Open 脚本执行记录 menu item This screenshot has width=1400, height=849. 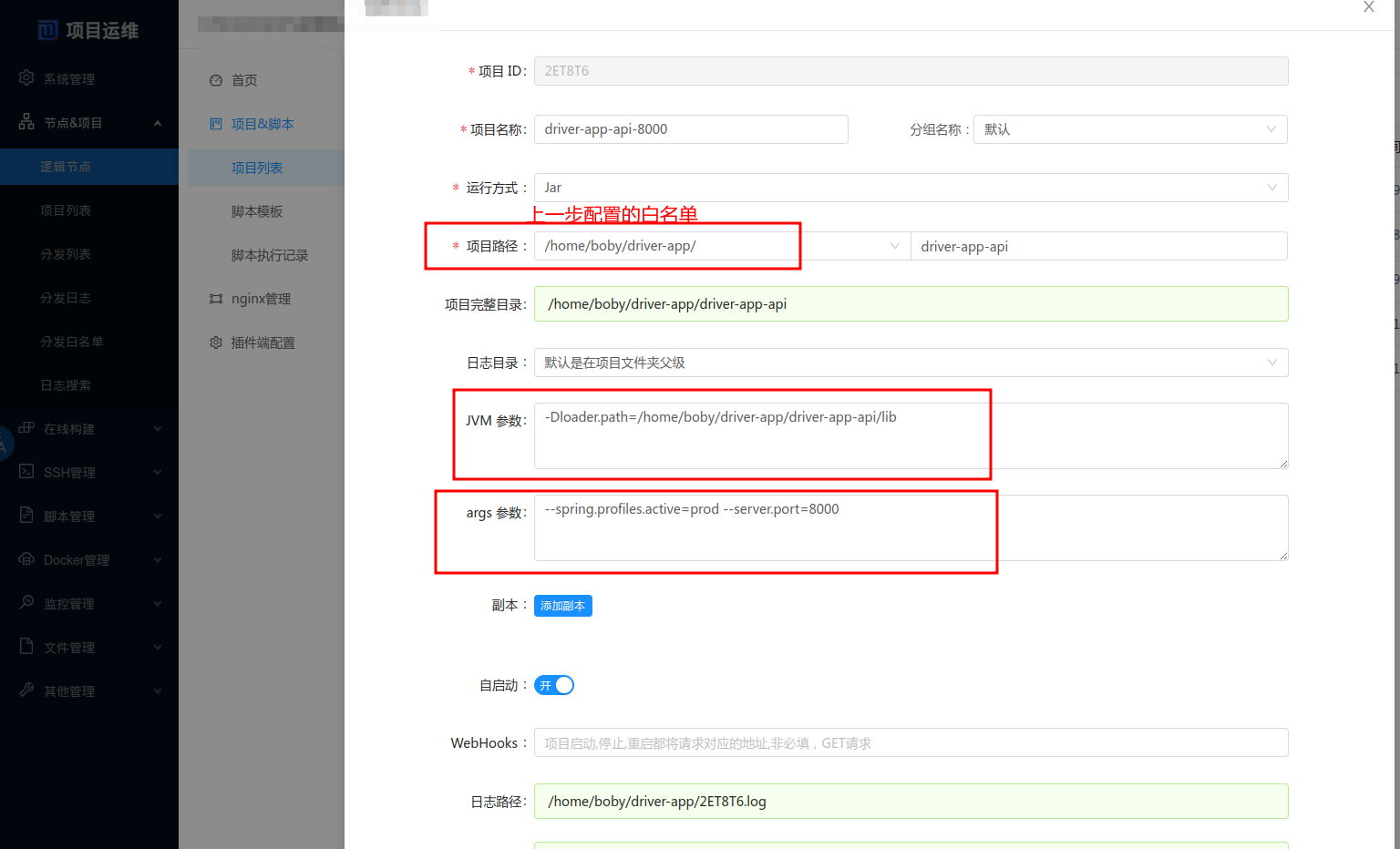click(x=270, y=255)
